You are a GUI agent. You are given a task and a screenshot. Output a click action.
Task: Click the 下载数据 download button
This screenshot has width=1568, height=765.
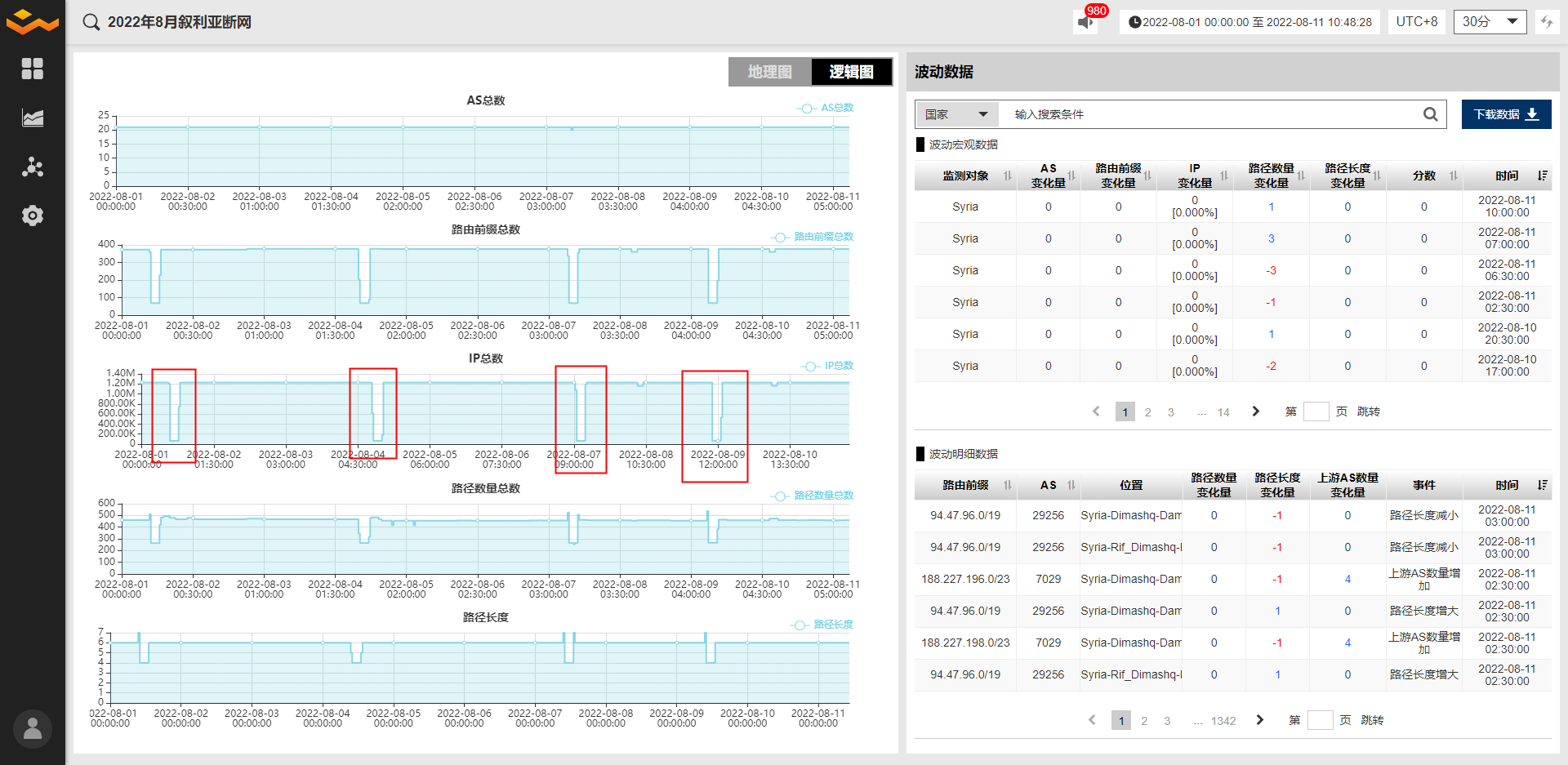click(x=1506, y=114)
